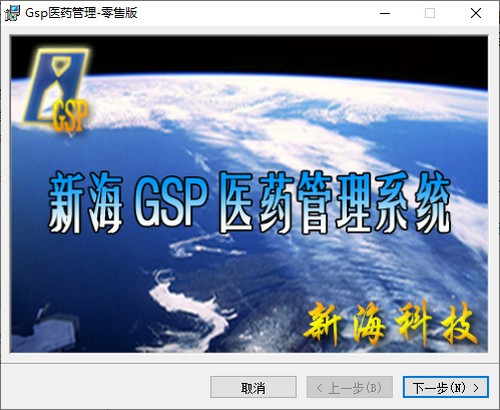Click the right chevron on 下一步
Image resolution: width=500 pixels, height=410 pixels.
tap(476, 388)
